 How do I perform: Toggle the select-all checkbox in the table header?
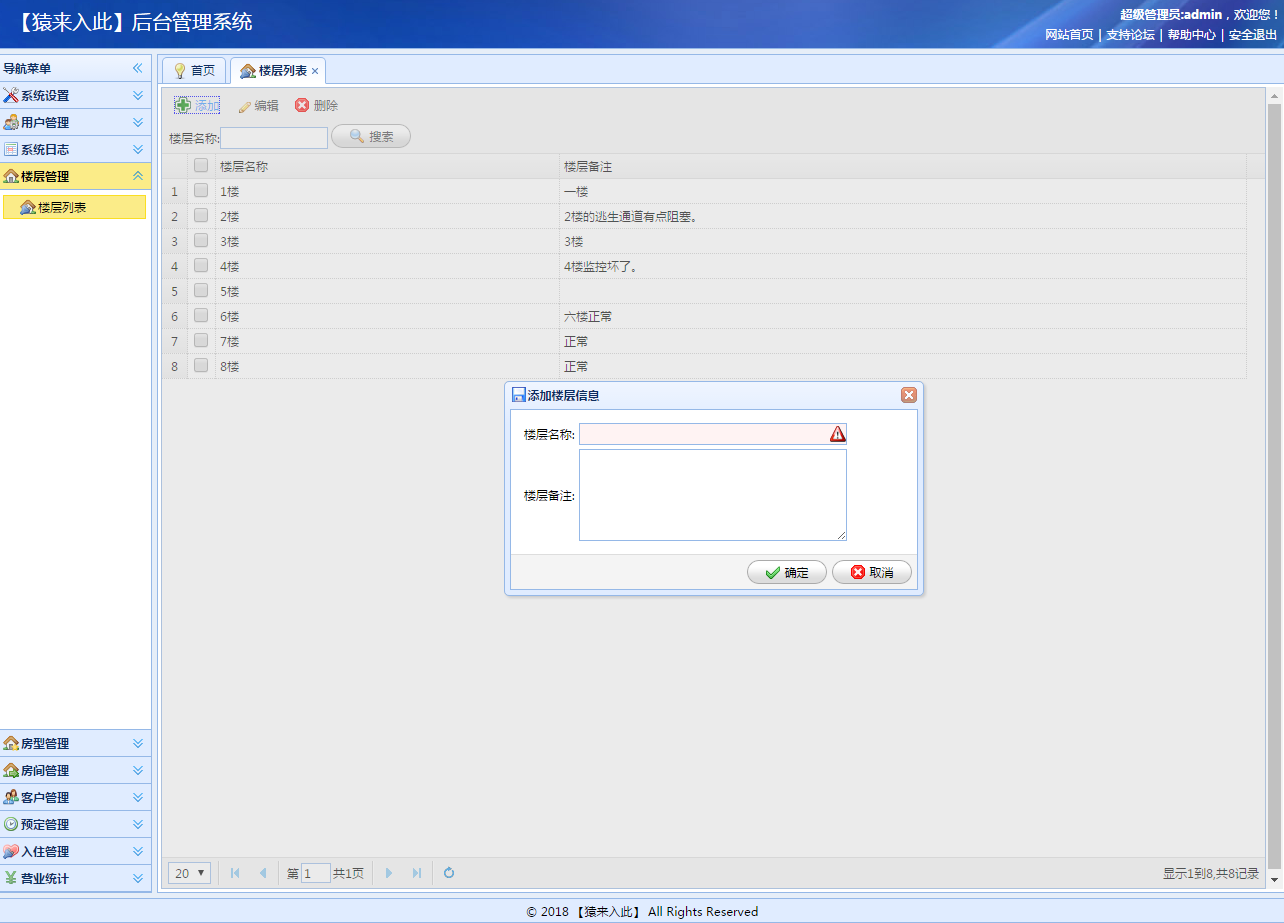(201, 166)
